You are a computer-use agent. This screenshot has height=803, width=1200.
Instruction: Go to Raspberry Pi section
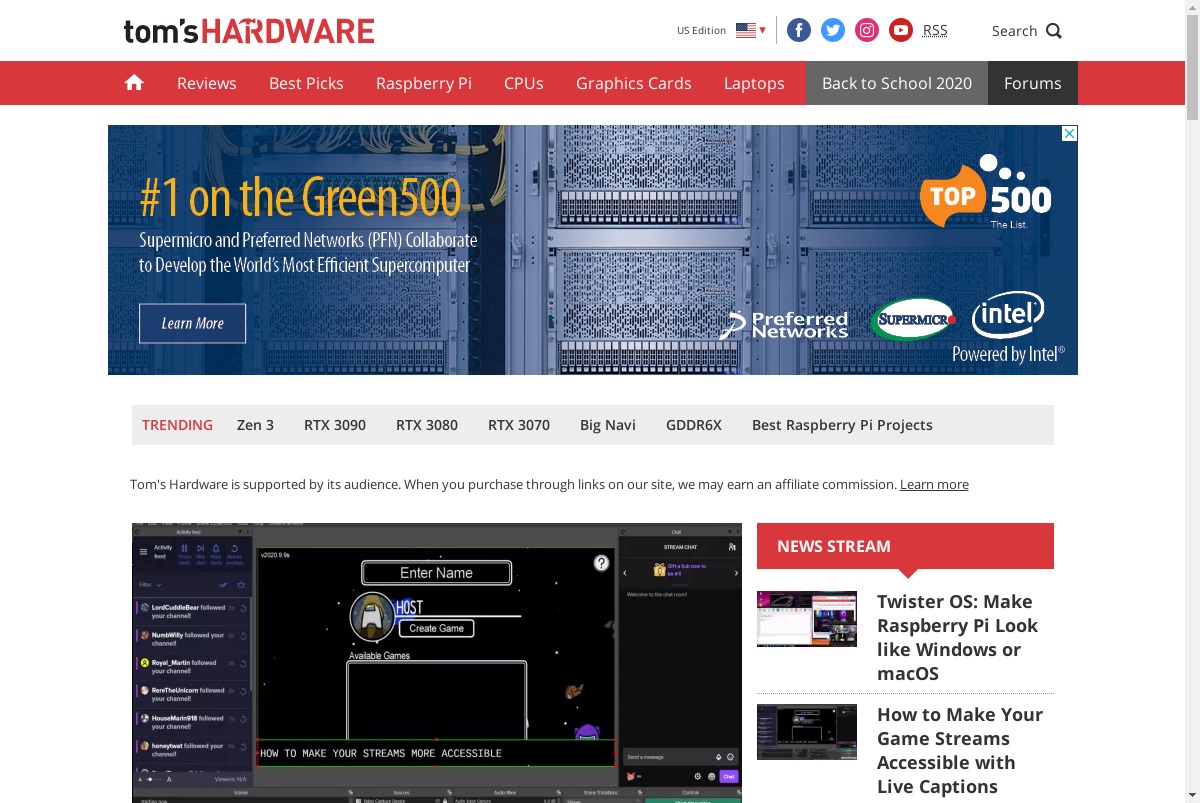424,83
